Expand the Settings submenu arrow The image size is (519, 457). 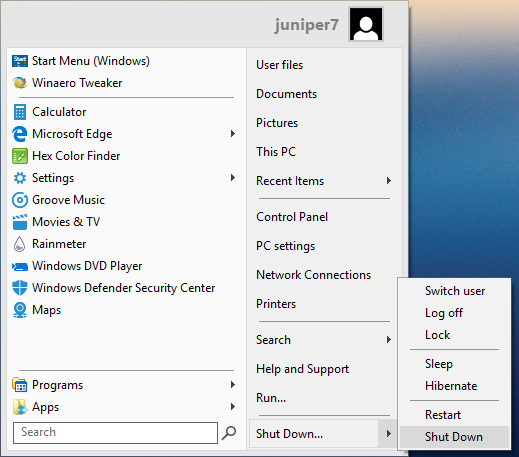[233, 178]
